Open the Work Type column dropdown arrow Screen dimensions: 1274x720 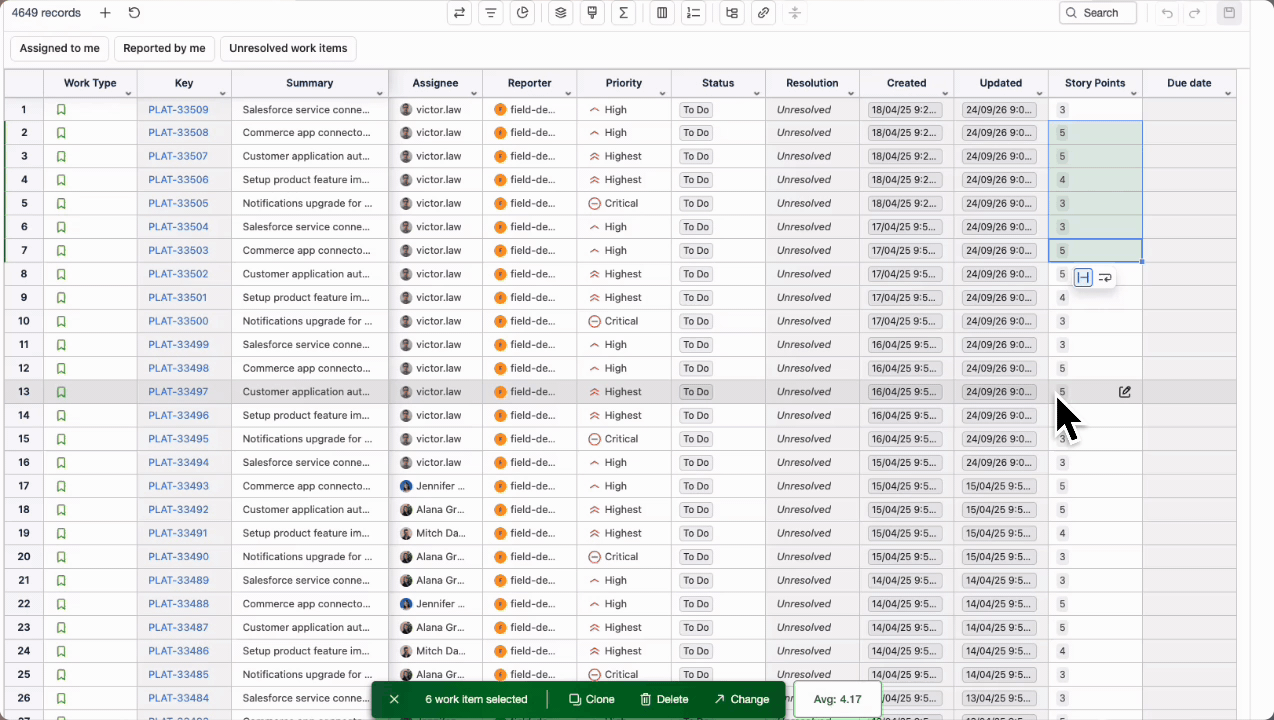[128, 94]
